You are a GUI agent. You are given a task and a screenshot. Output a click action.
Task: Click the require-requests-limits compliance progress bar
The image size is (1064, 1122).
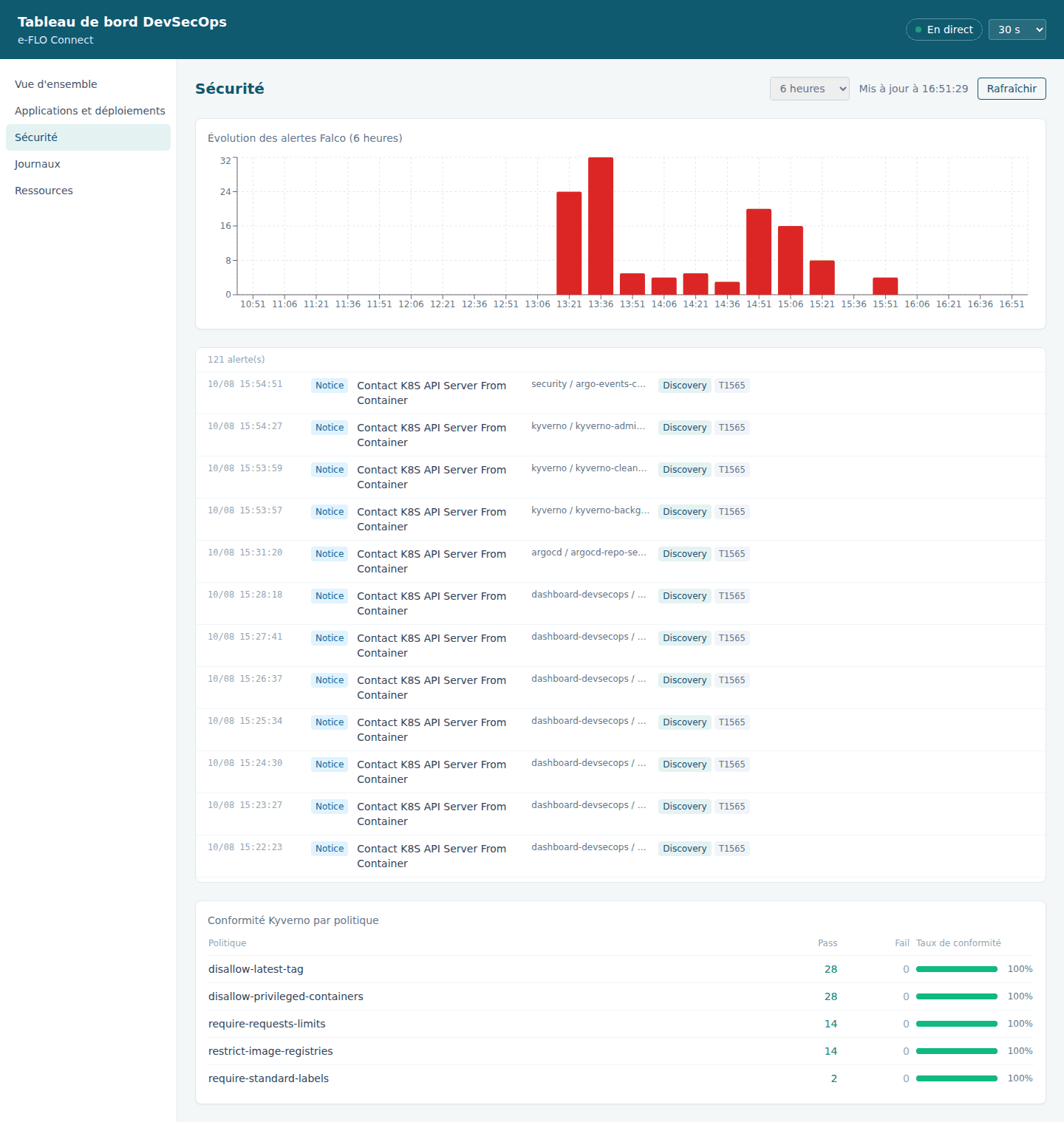(x=957, y=1024)
